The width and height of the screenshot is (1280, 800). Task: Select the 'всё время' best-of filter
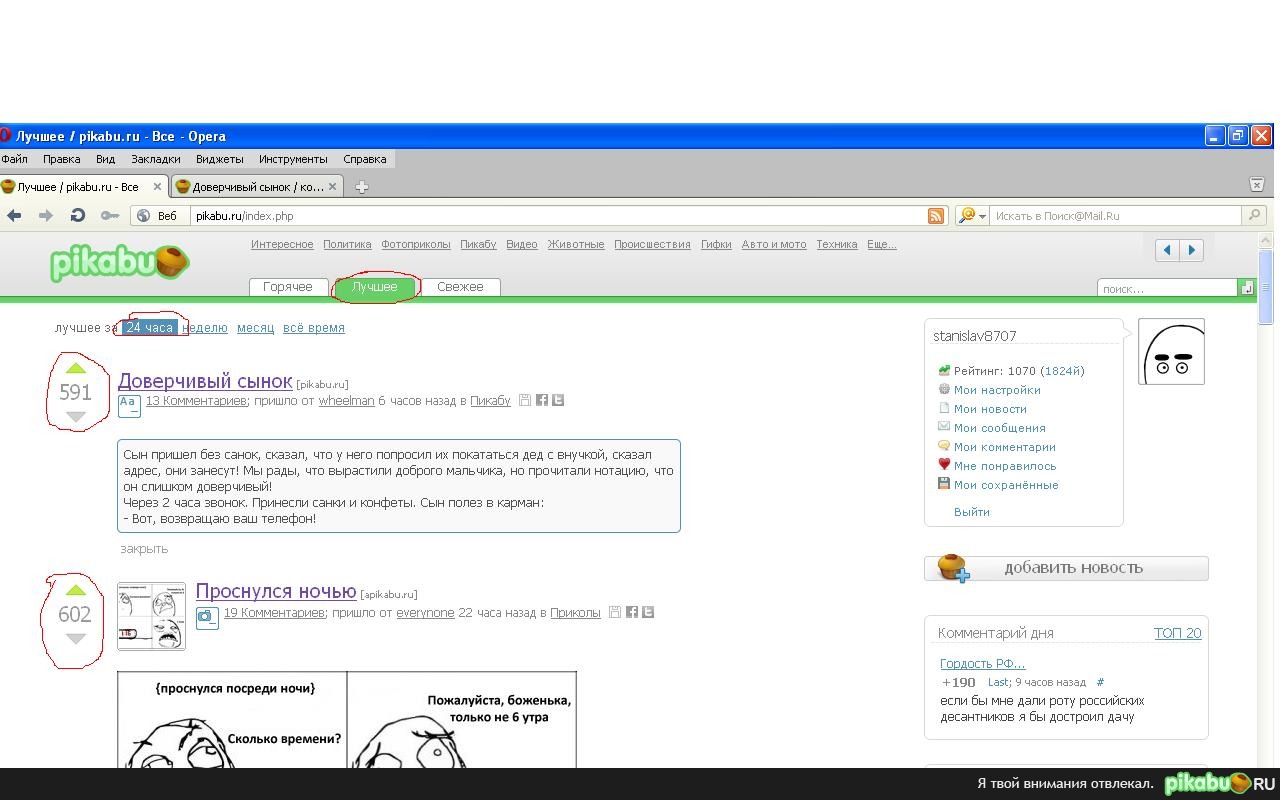click(313, 327)
